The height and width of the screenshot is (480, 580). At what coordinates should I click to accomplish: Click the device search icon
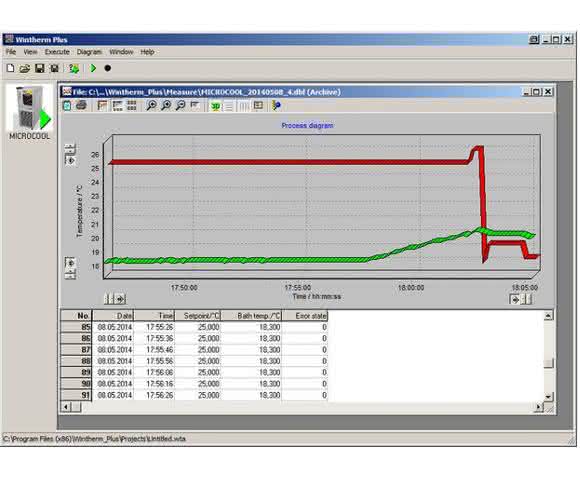pyautogui.click(x=74, y=68)
